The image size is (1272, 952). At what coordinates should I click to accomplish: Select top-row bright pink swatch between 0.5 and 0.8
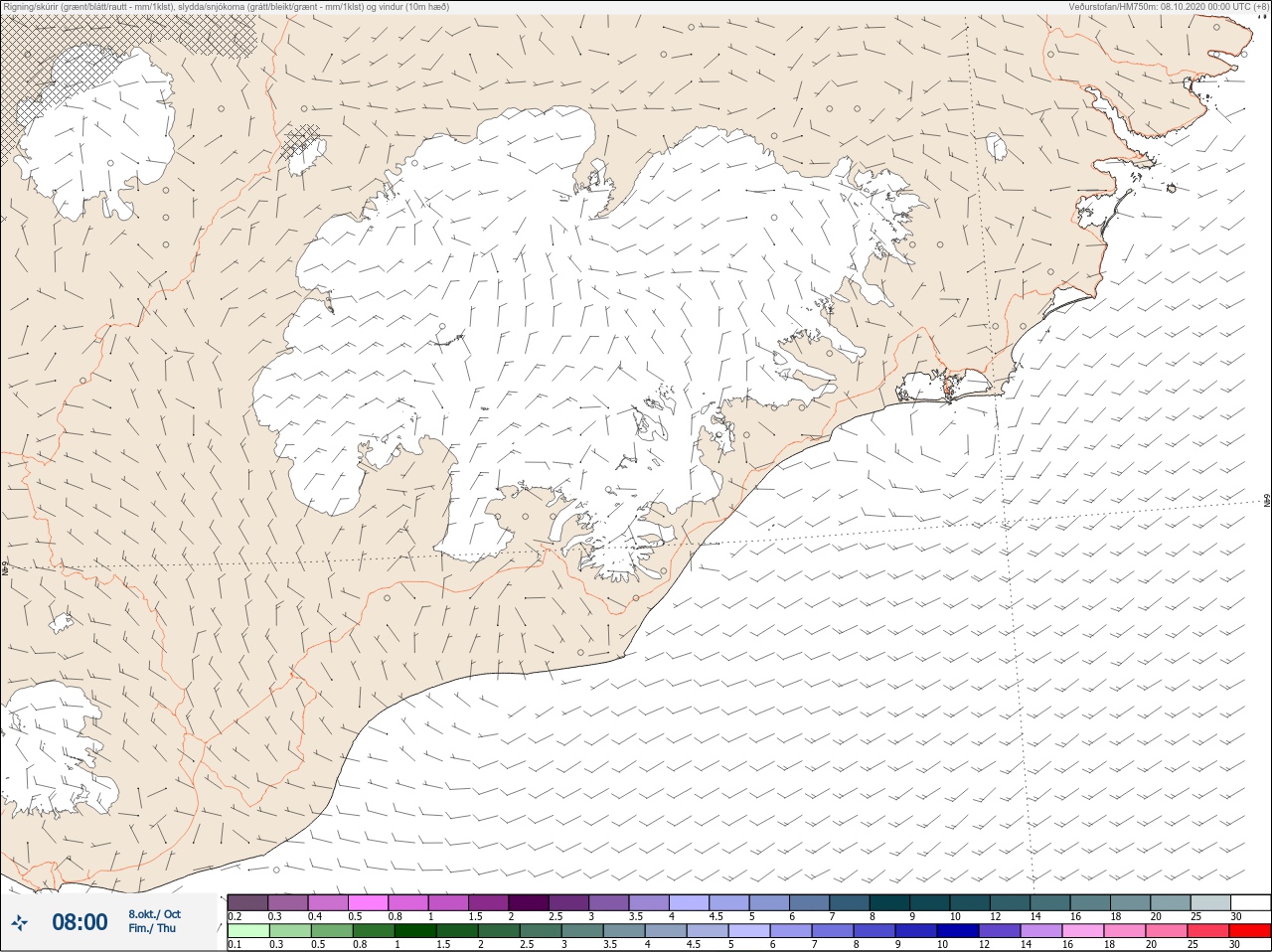click(368, 902)
